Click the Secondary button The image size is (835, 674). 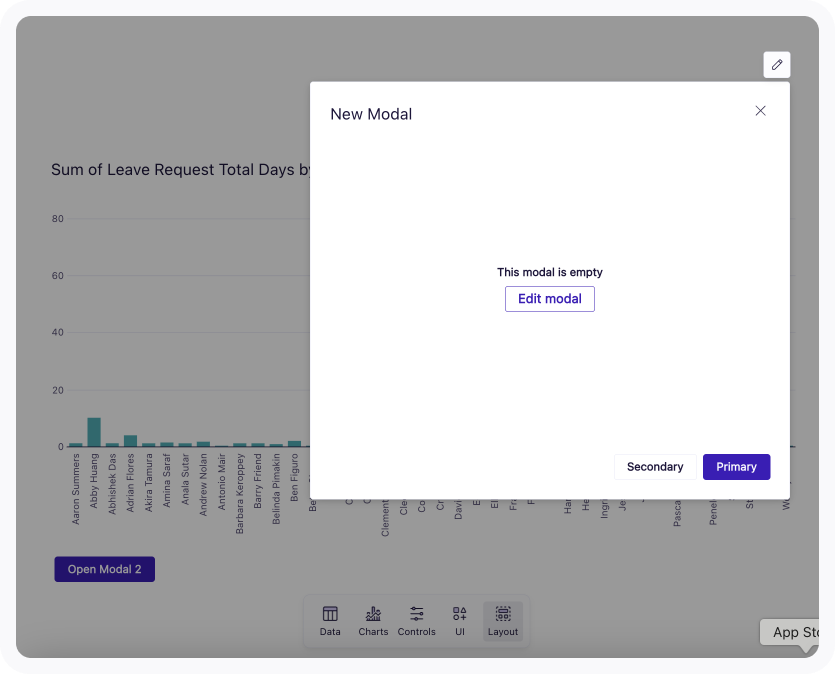click(x=655, y=467)
